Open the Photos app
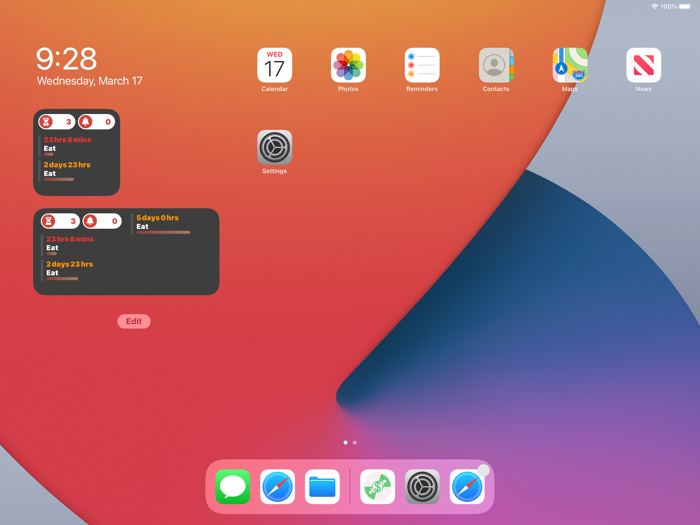 click(348, 65)
